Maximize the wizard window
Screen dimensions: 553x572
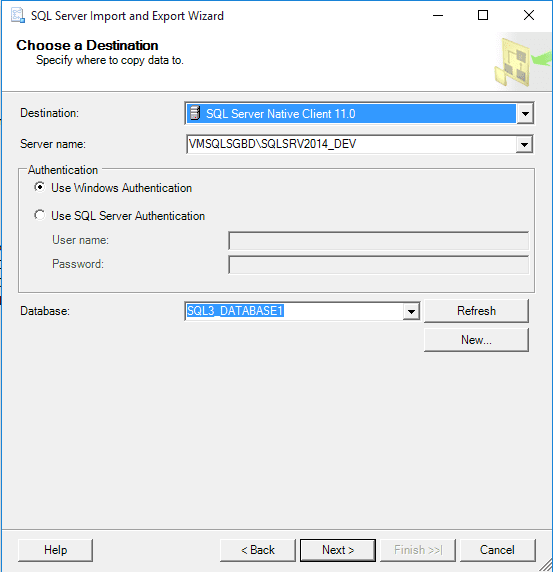pyautogui.click(x=483, y=15)
